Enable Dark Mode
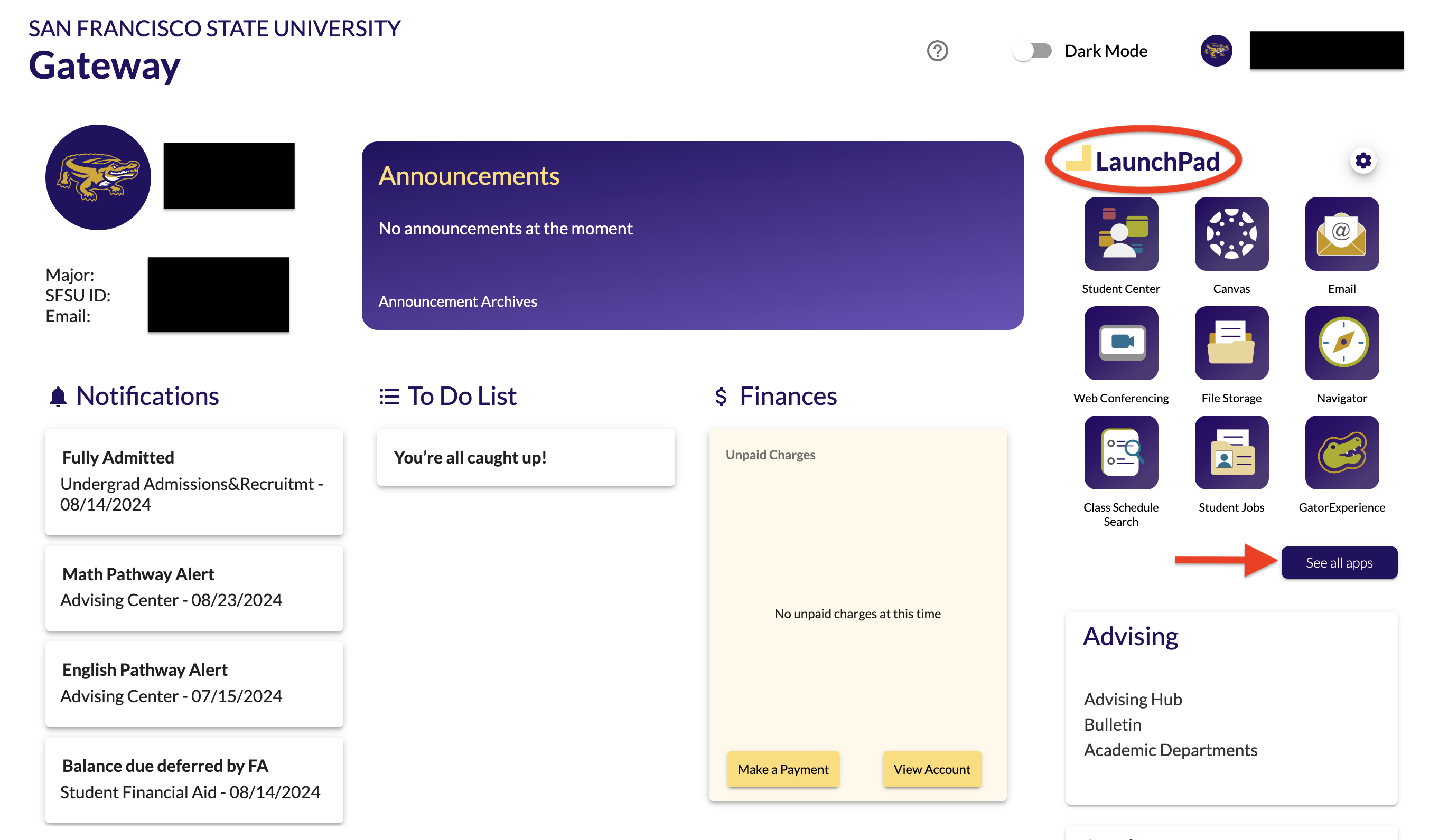The image size is (1448, 840). point(1033,51)
